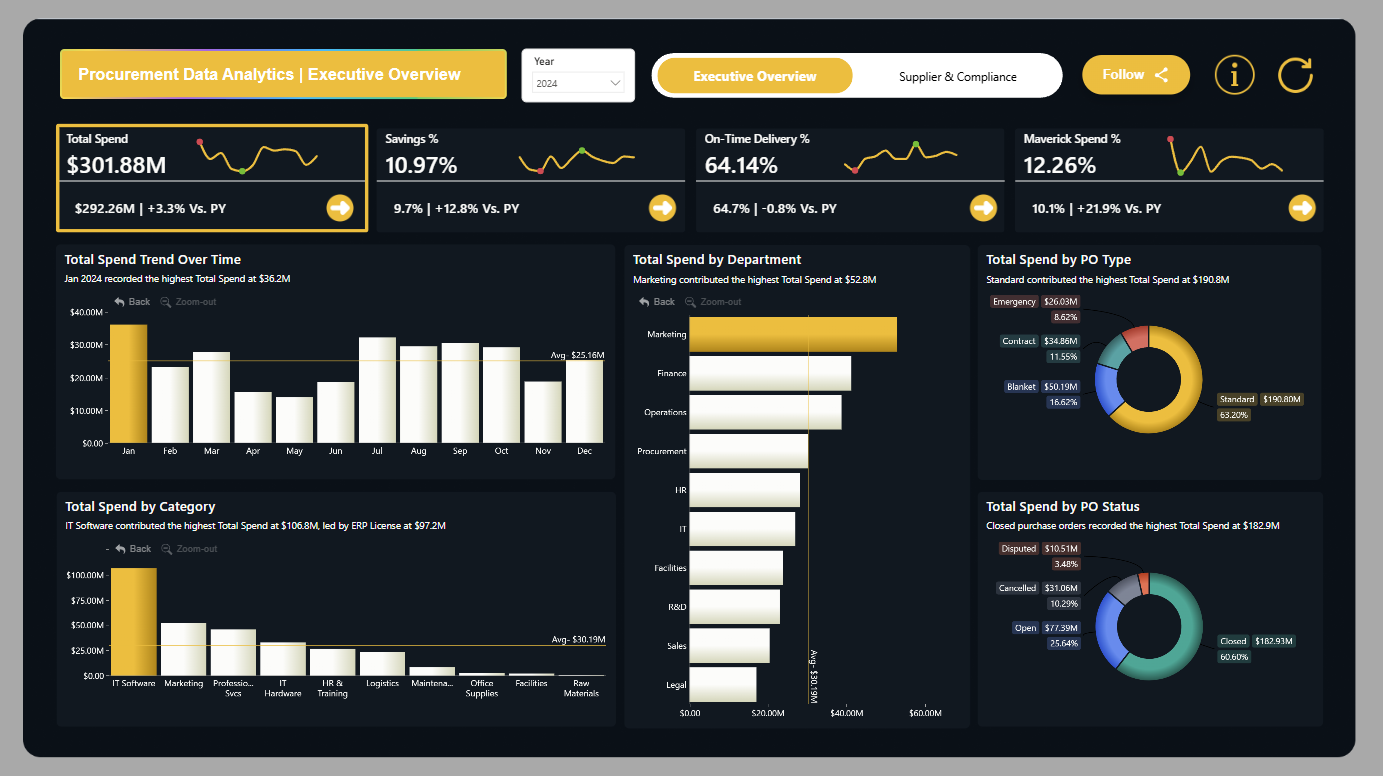
Task: Open the info icon in header
Action: 1234,75
